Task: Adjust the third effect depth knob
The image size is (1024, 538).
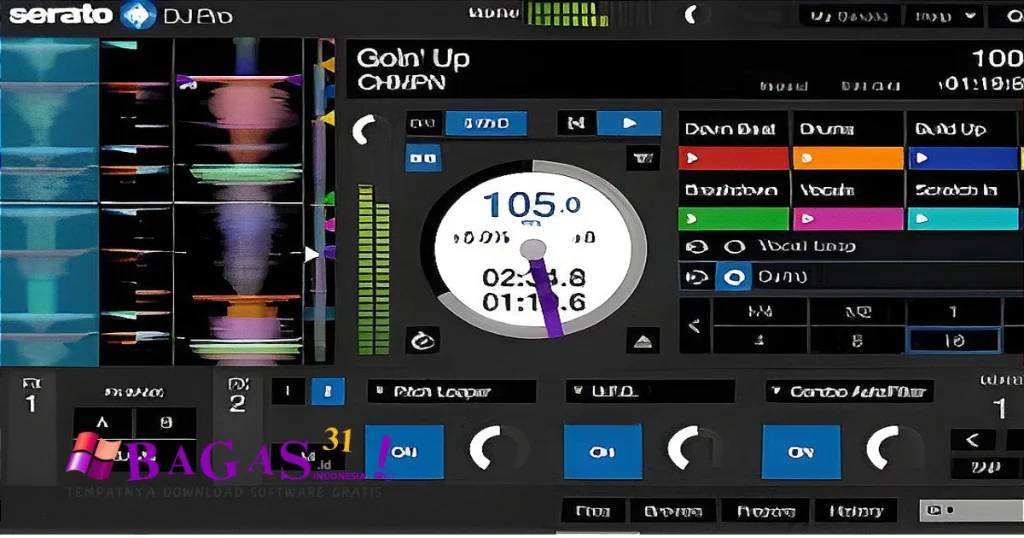Action: pyautogui.click(x=891, y=449)
